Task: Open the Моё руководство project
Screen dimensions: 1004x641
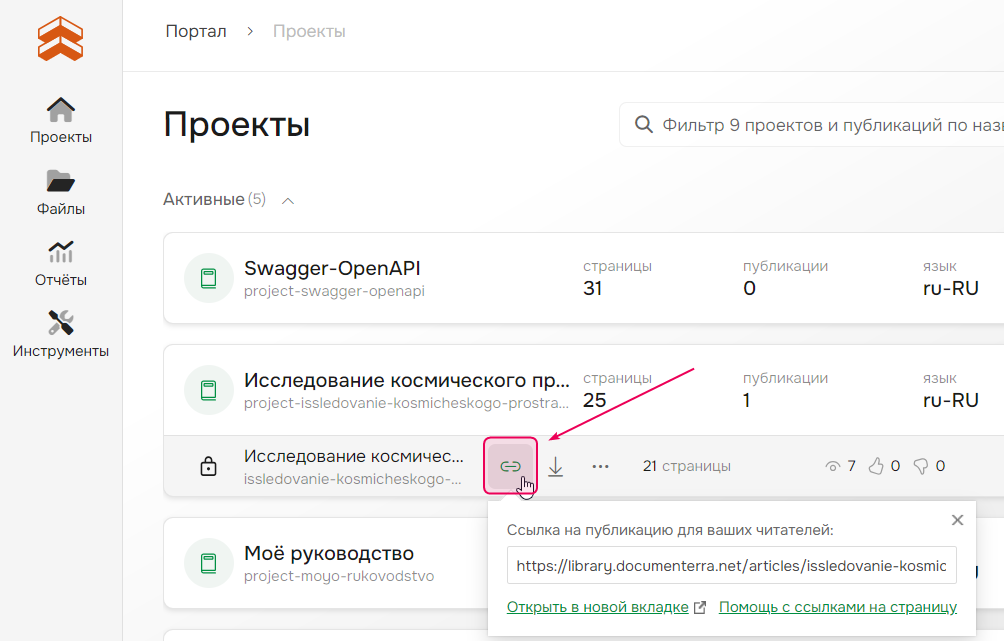Action: (x=330, y=552)
